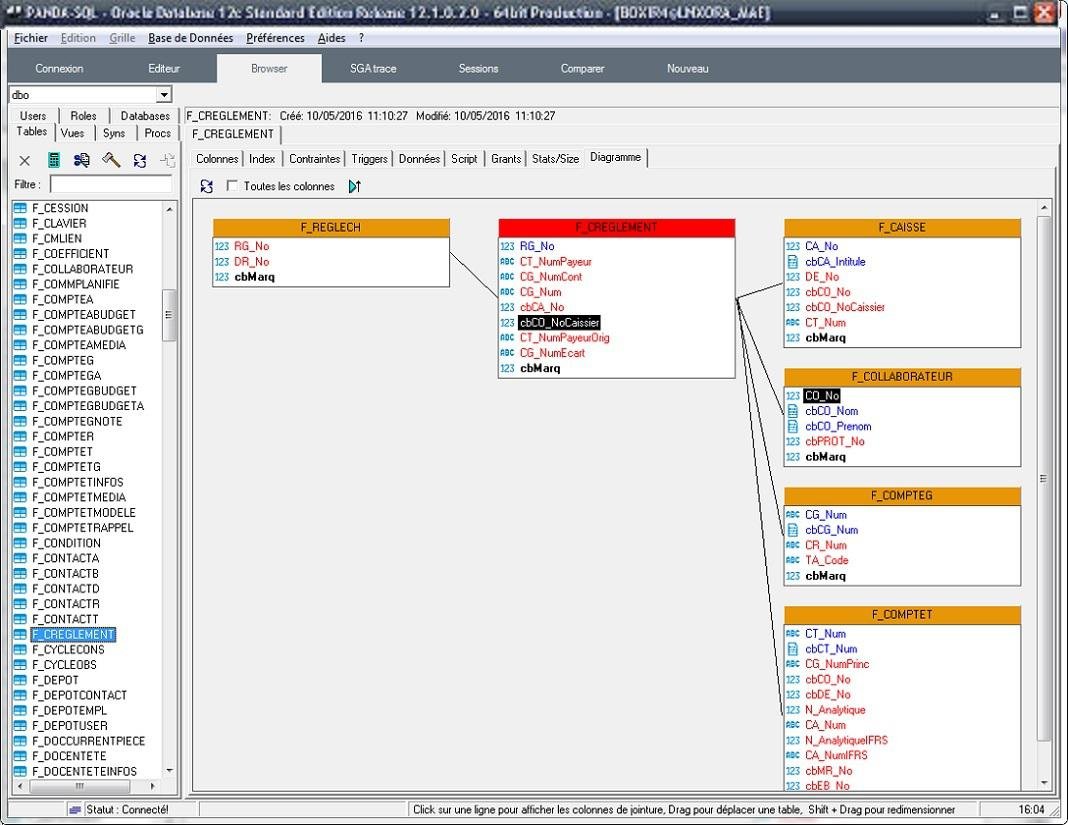
Task: Open the Base de Données menu
Action: tap(190, 38)
